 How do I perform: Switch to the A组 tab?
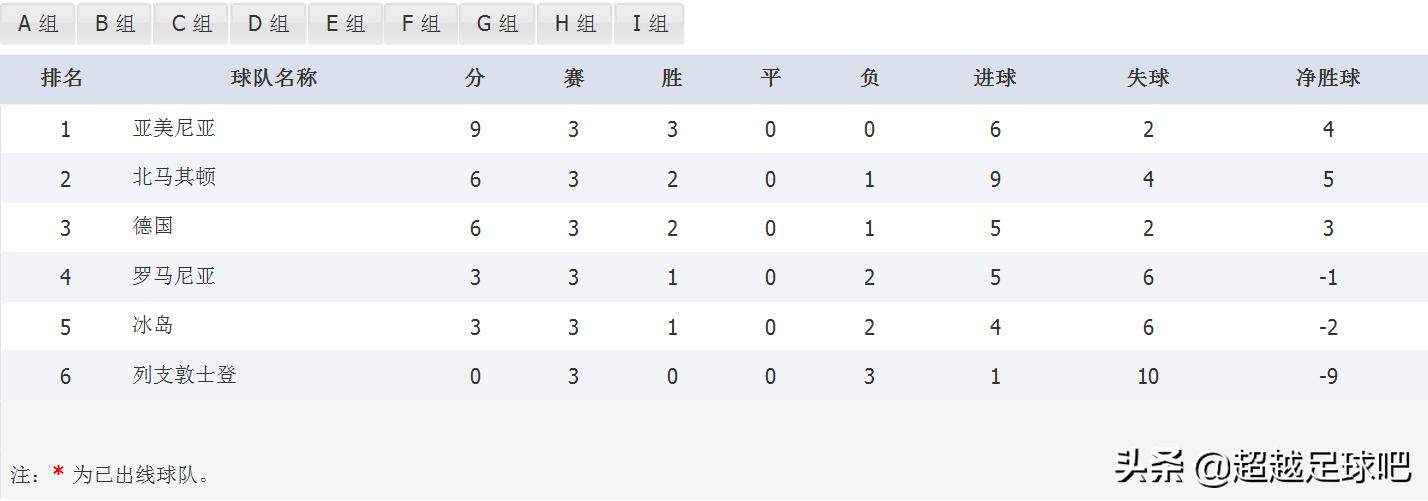pos(38,24)
